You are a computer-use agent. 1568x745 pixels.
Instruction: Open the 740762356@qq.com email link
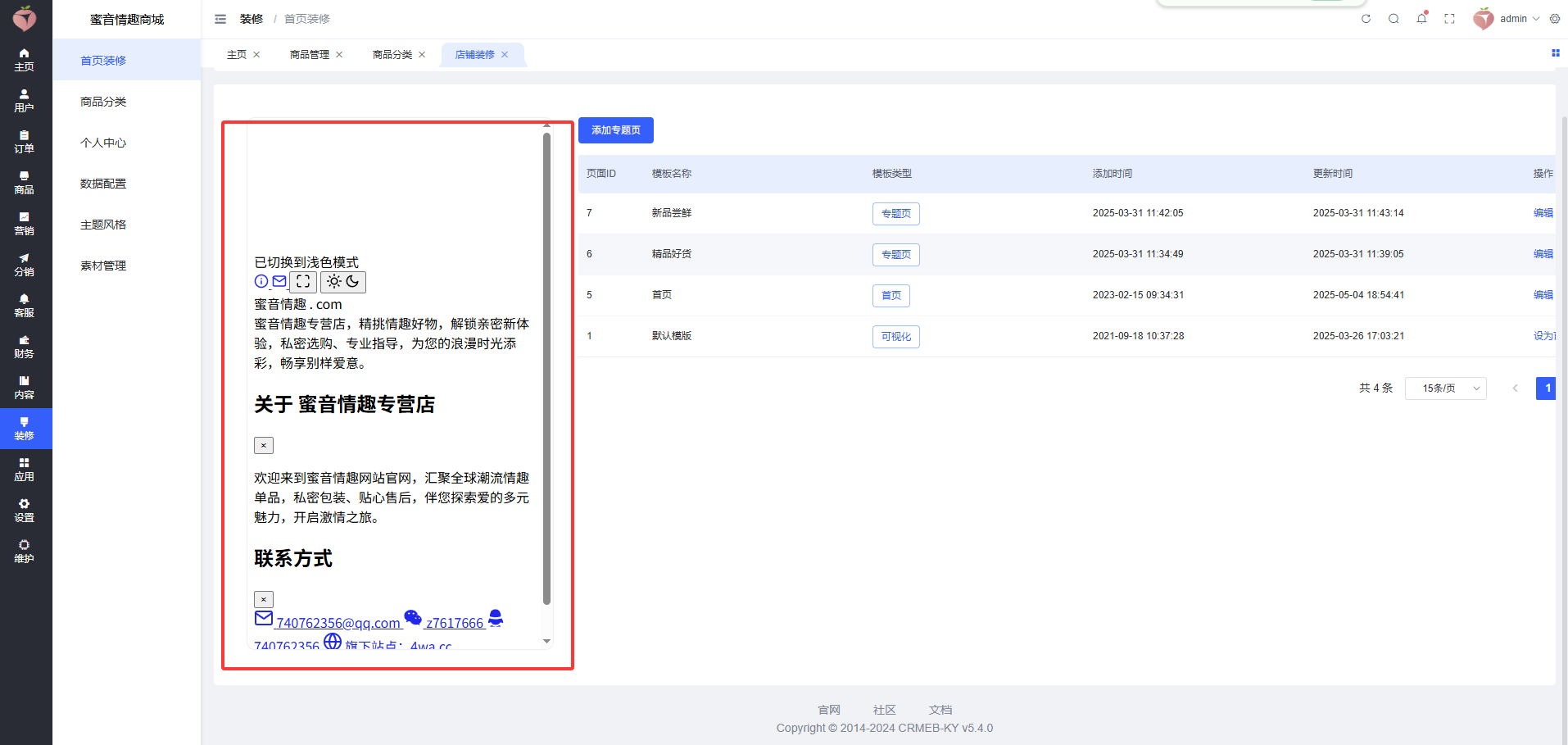pos(338,623)
